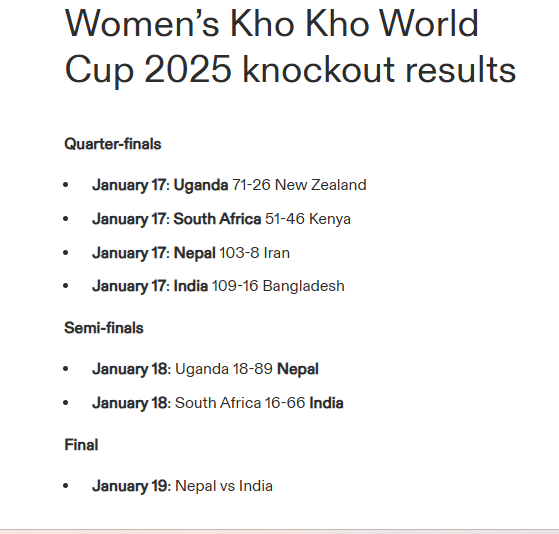Select the Quarter-finals subheading
Screen dimensions: 559x534
pyautogui.click(x=113, y=144)
